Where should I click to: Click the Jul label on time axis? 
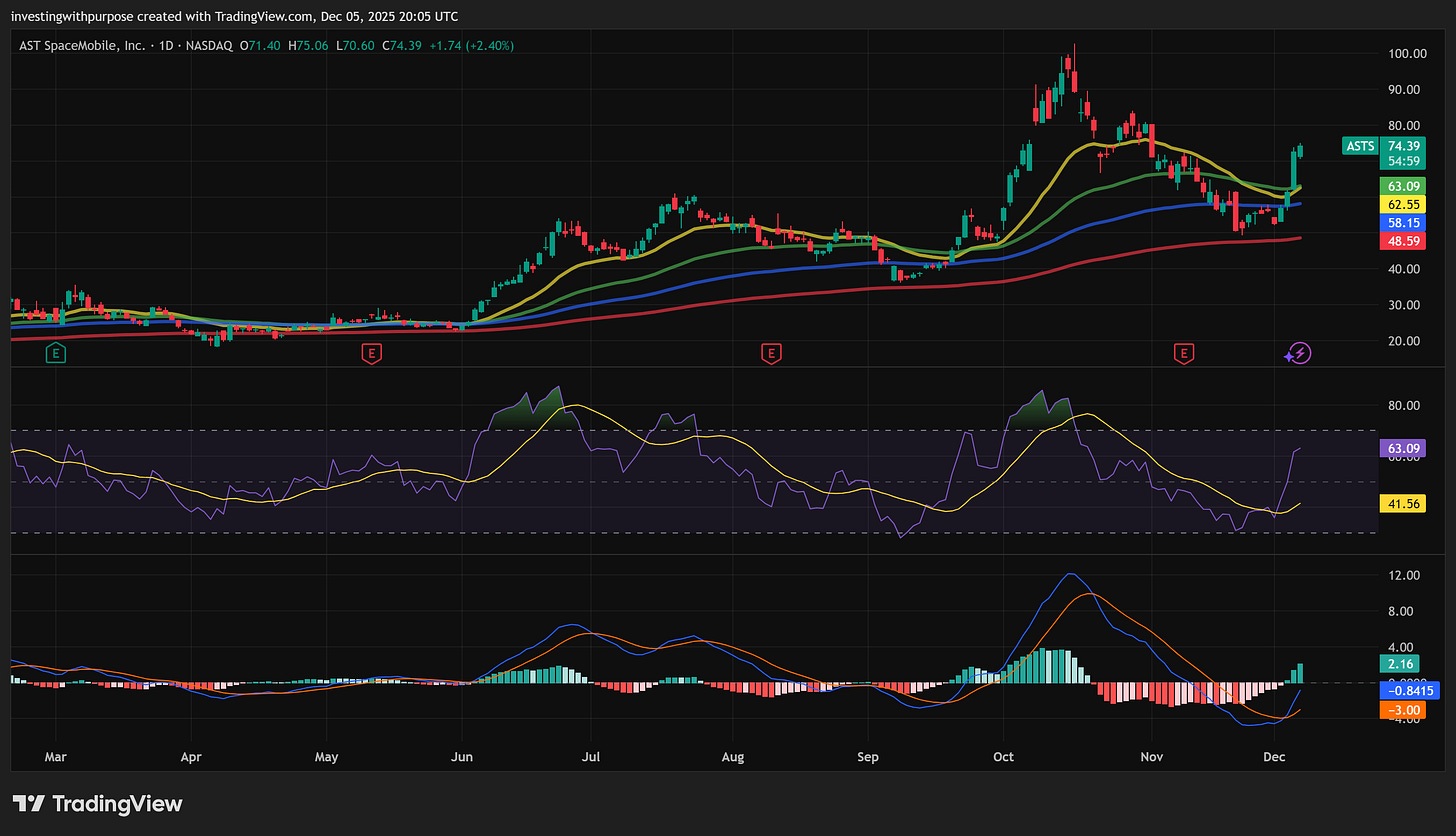pos(591,757)
